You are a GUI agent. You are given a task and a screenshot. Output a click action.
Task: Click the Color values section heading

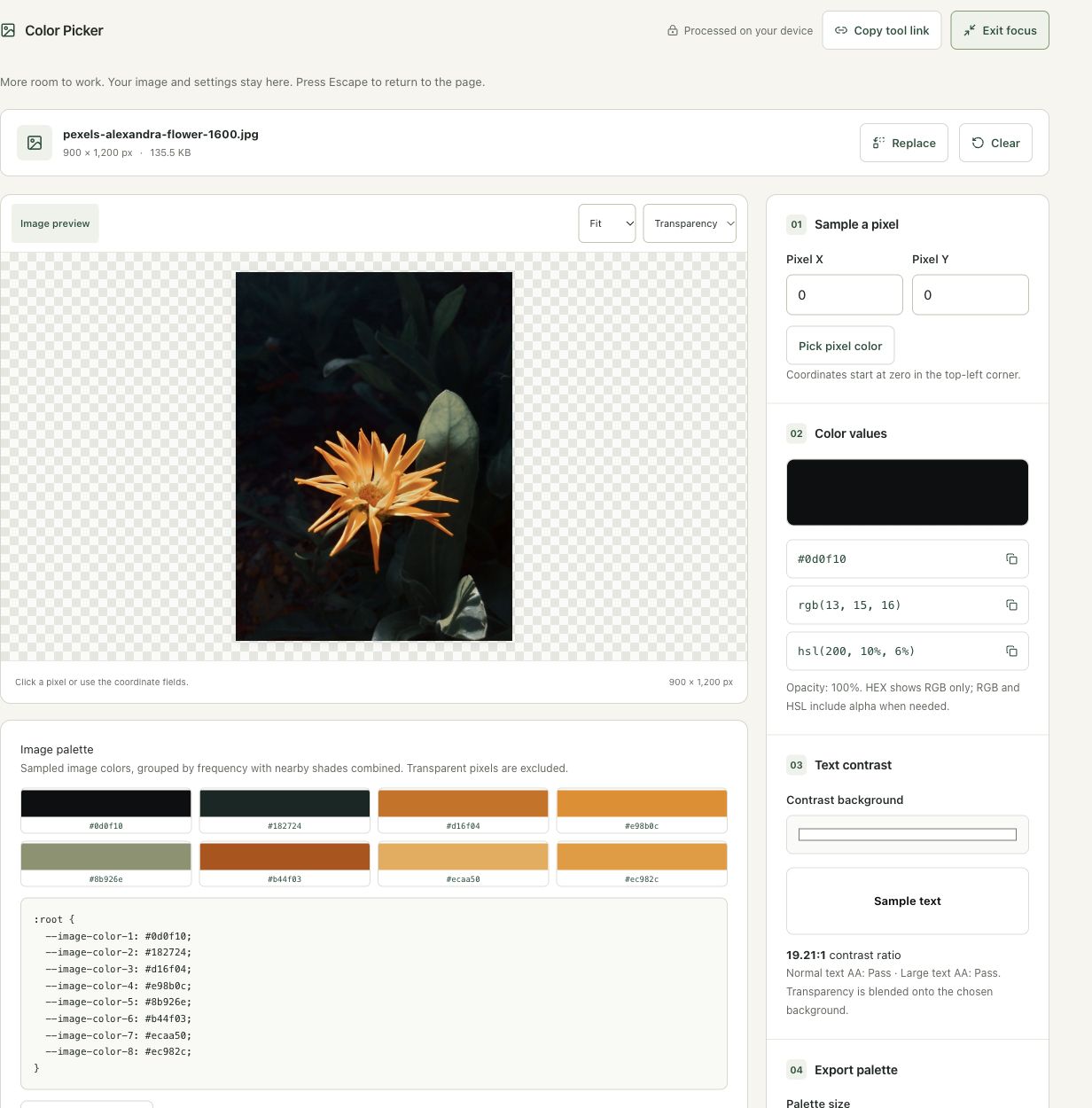point(851,433)
